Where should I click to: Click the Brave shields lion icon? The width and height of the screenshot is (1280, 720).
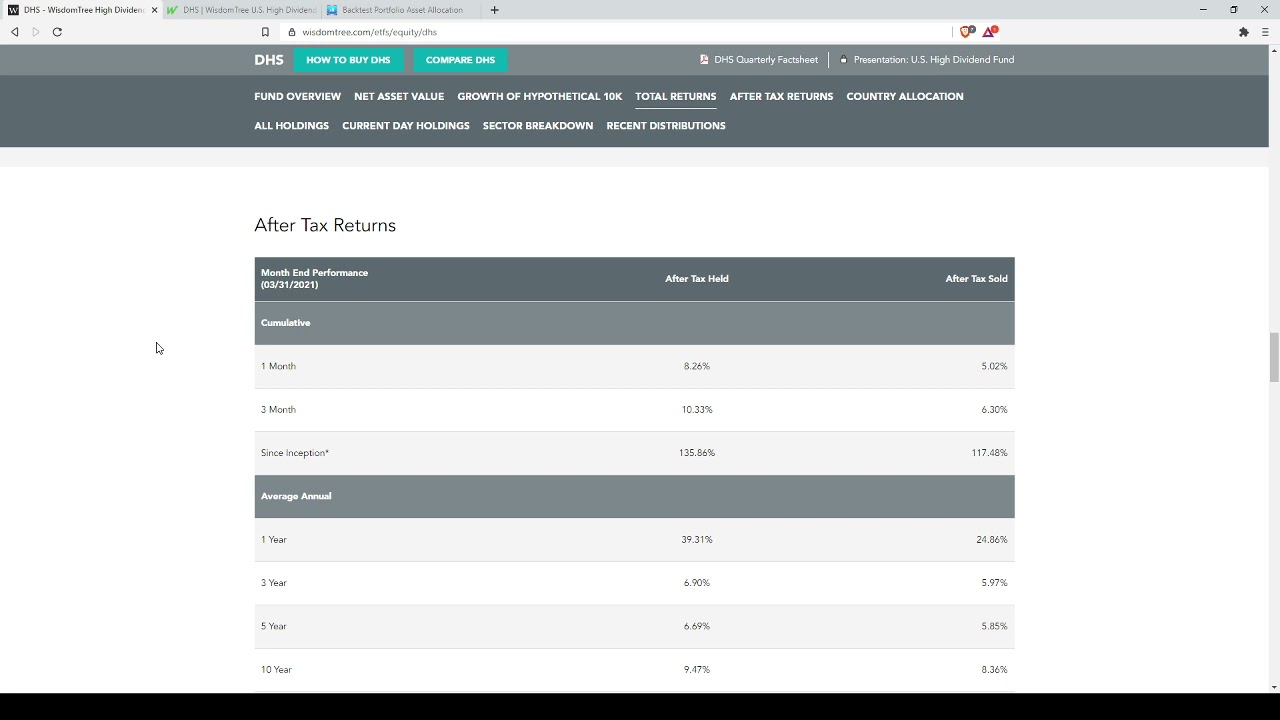tap(966, 32)
